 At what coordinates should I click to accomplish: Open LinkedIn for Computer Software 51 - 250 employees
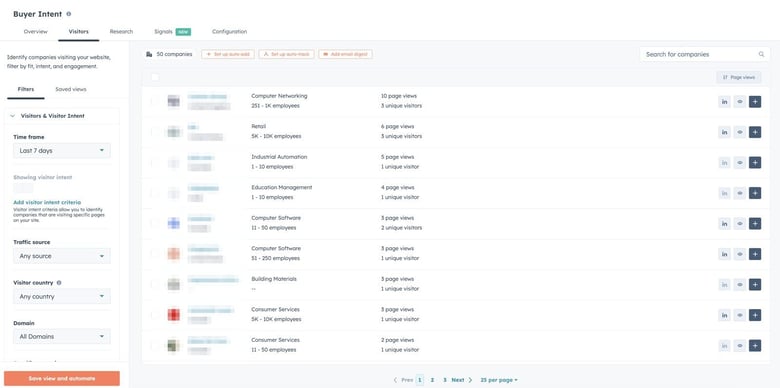(724, 254)
